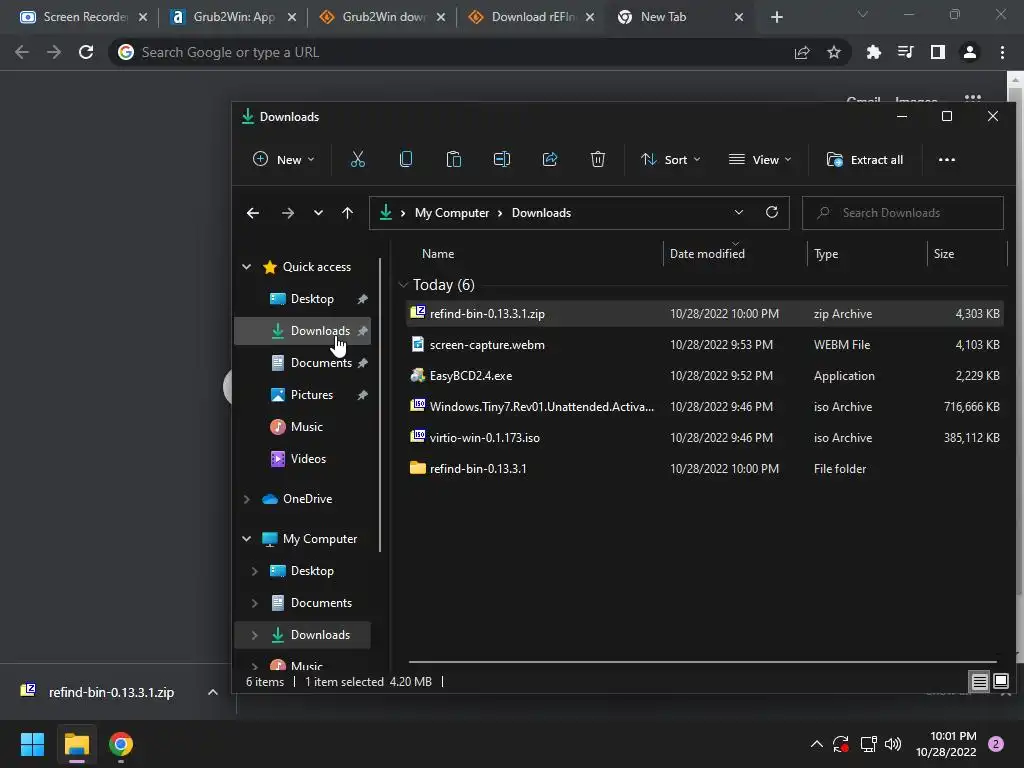
Task: Click the Delete trash icon in Explorer toolbar
Action: pos(598,159)
